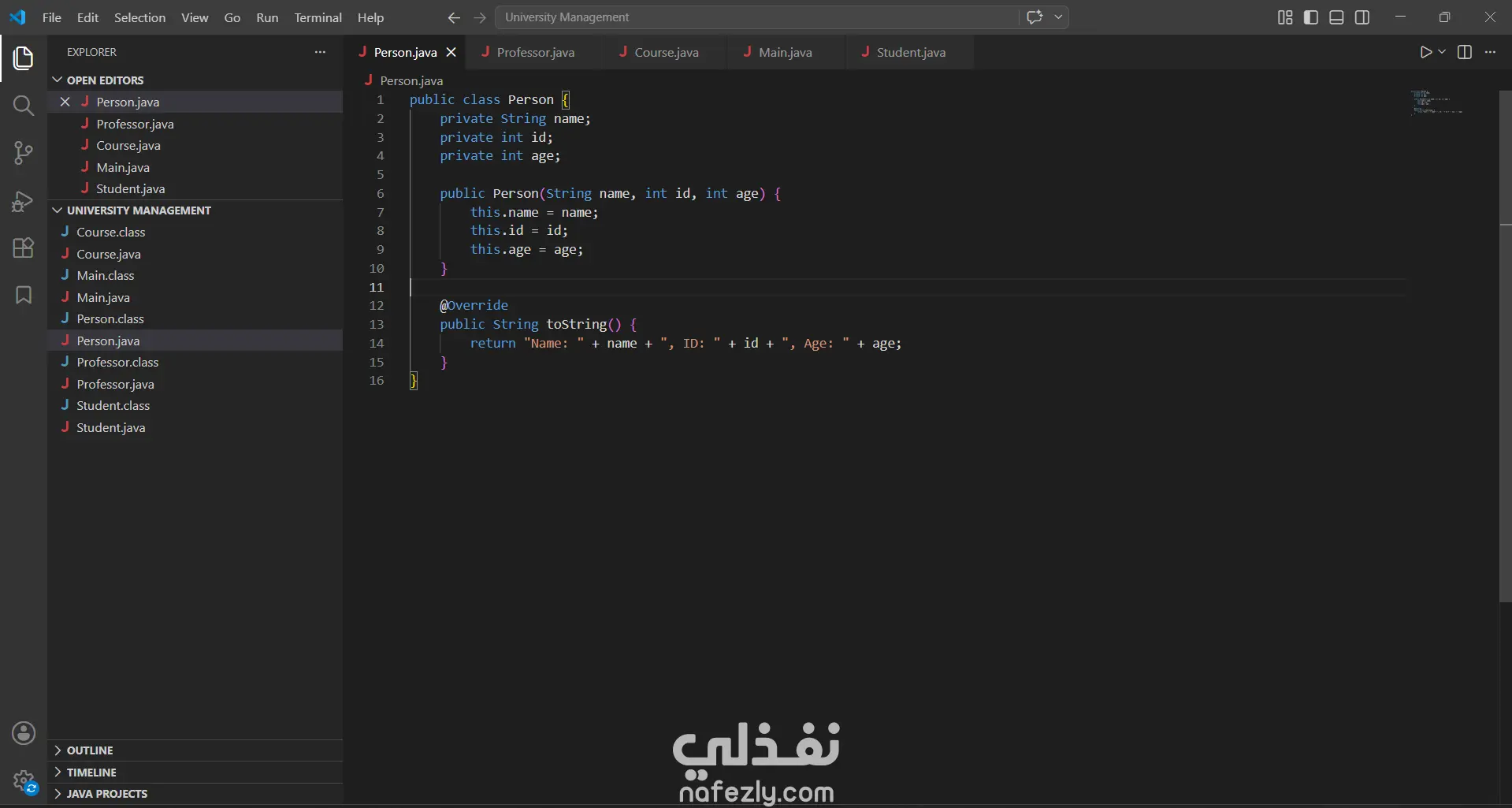Toggle Secondary Side Bar visibility
The height and width of the screenshot is (808, 1512).
tap(1362, 17)
